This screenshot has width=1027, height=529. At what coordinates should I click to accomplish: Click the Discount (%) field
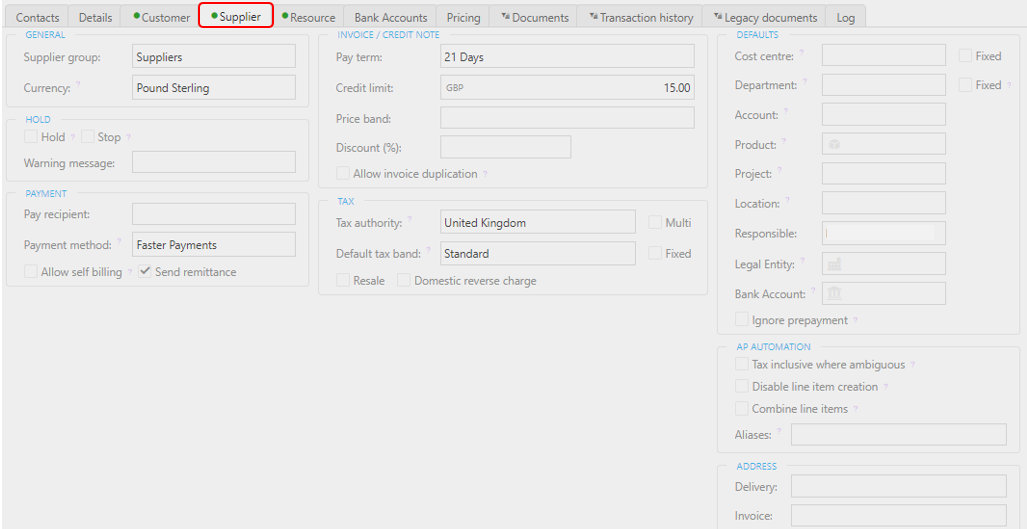pyautogui.click(x=506, y=147)
